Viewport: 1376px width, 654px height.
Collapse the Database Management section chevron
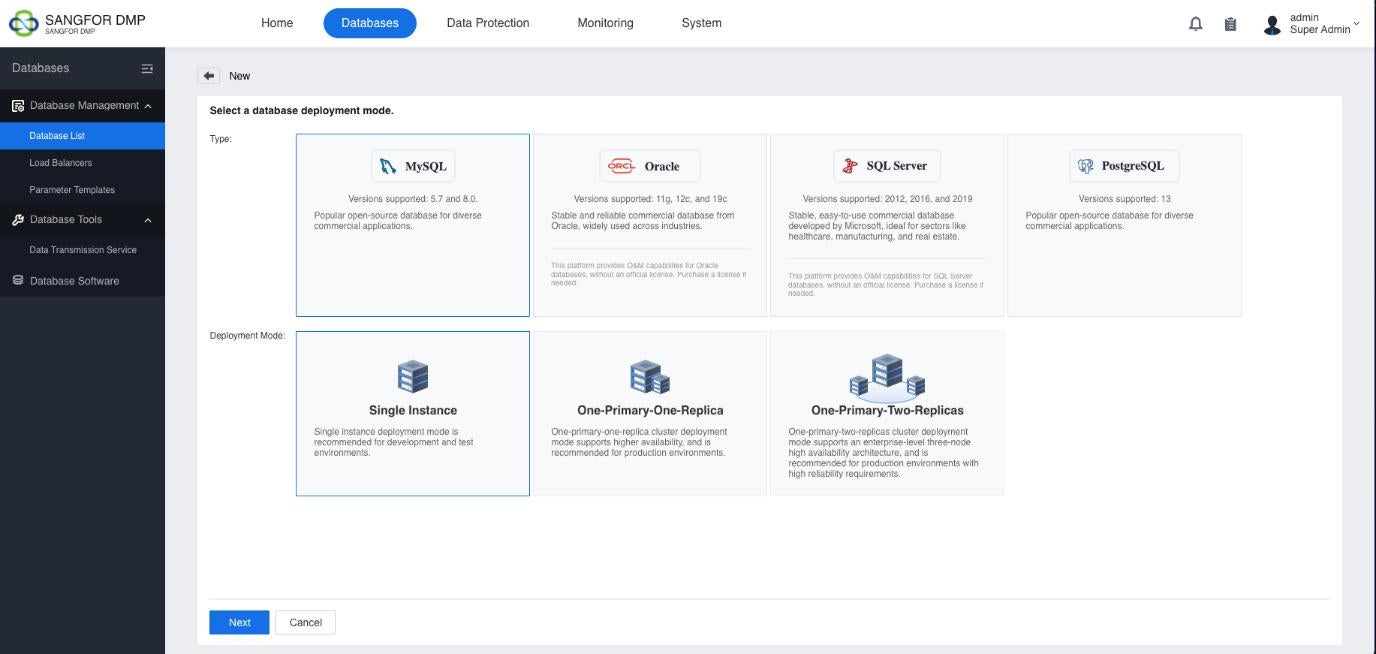tap(148, 106)
